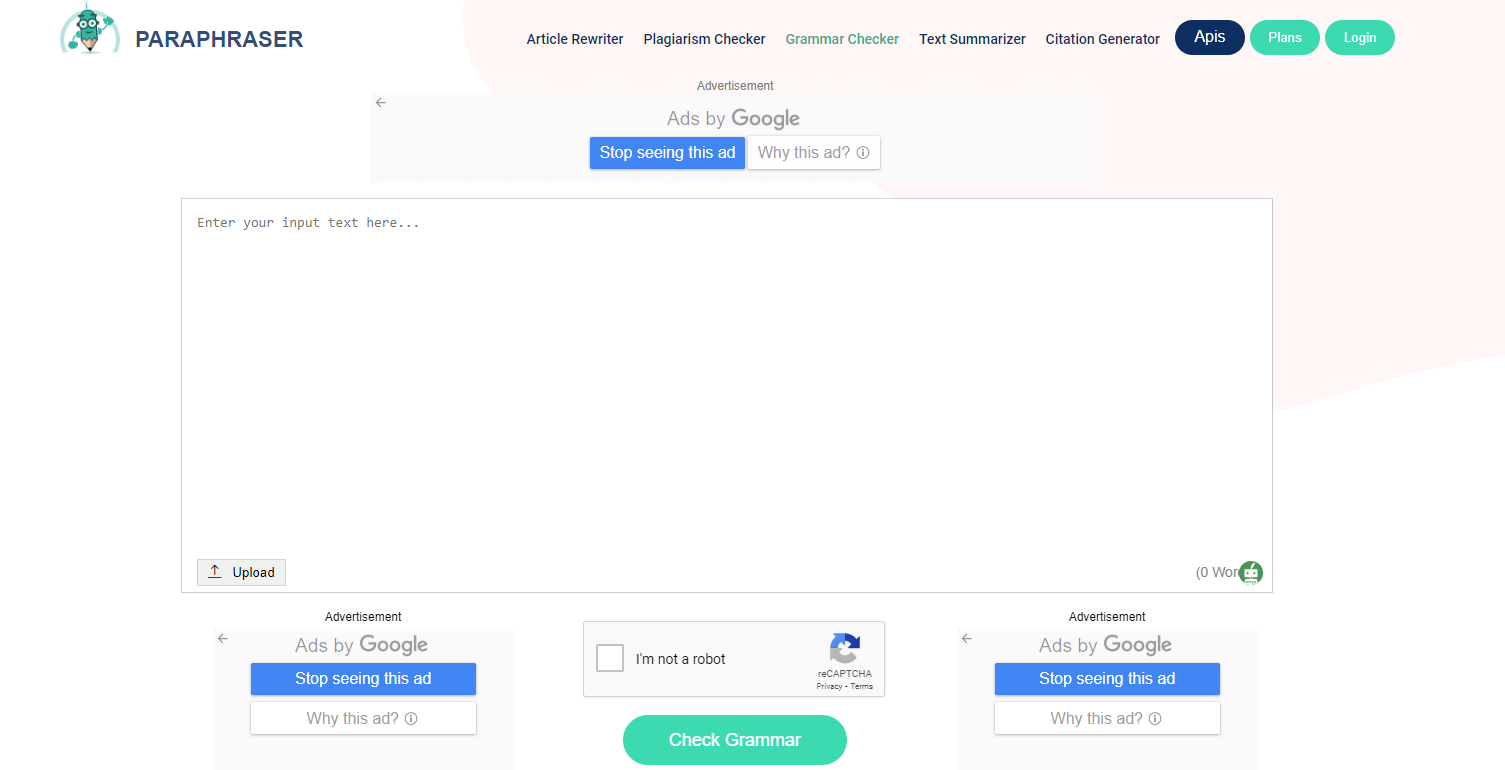Viewport: 1505px width, 770px height.
Task: Go to the Grammar Checker page
Action: click(x=842, y=39)
